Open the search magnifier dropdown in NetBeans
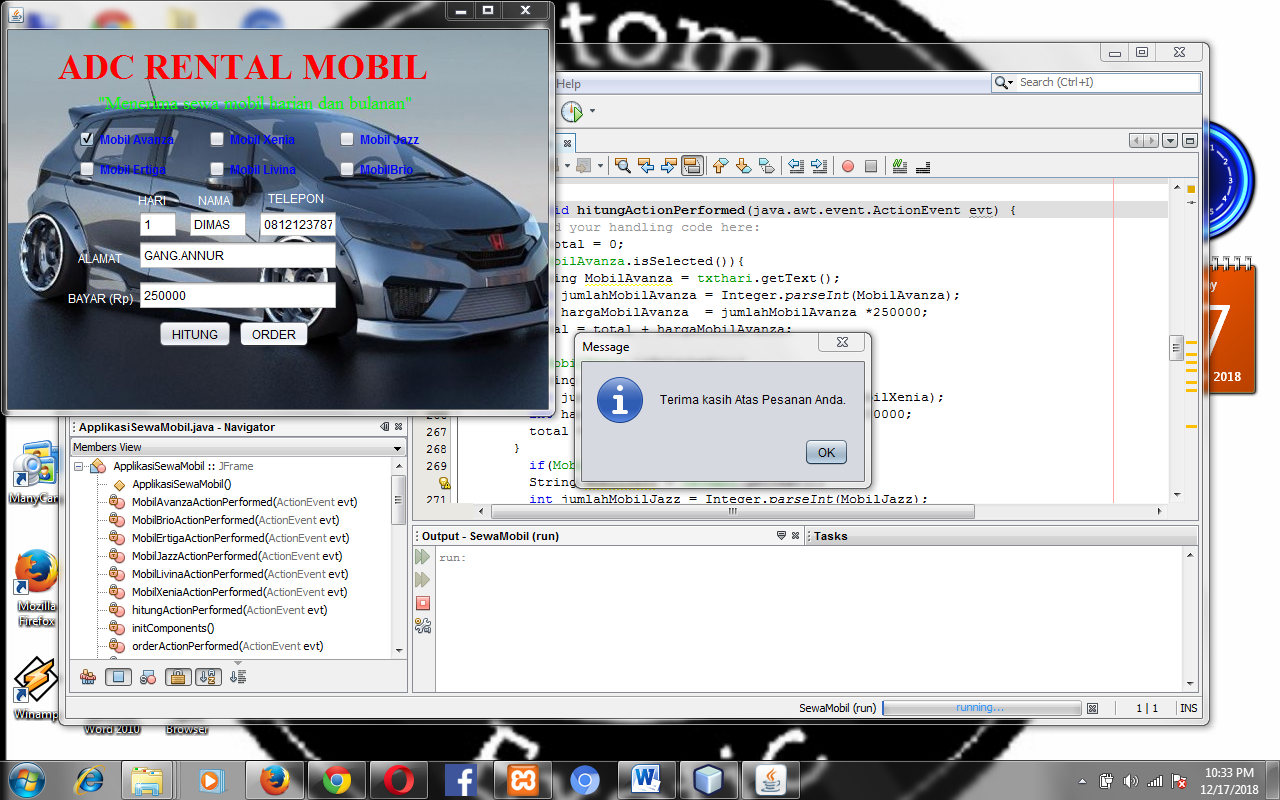This screenshot has width=1280, height=800. pyautogui.click(x=1004, y=83)
